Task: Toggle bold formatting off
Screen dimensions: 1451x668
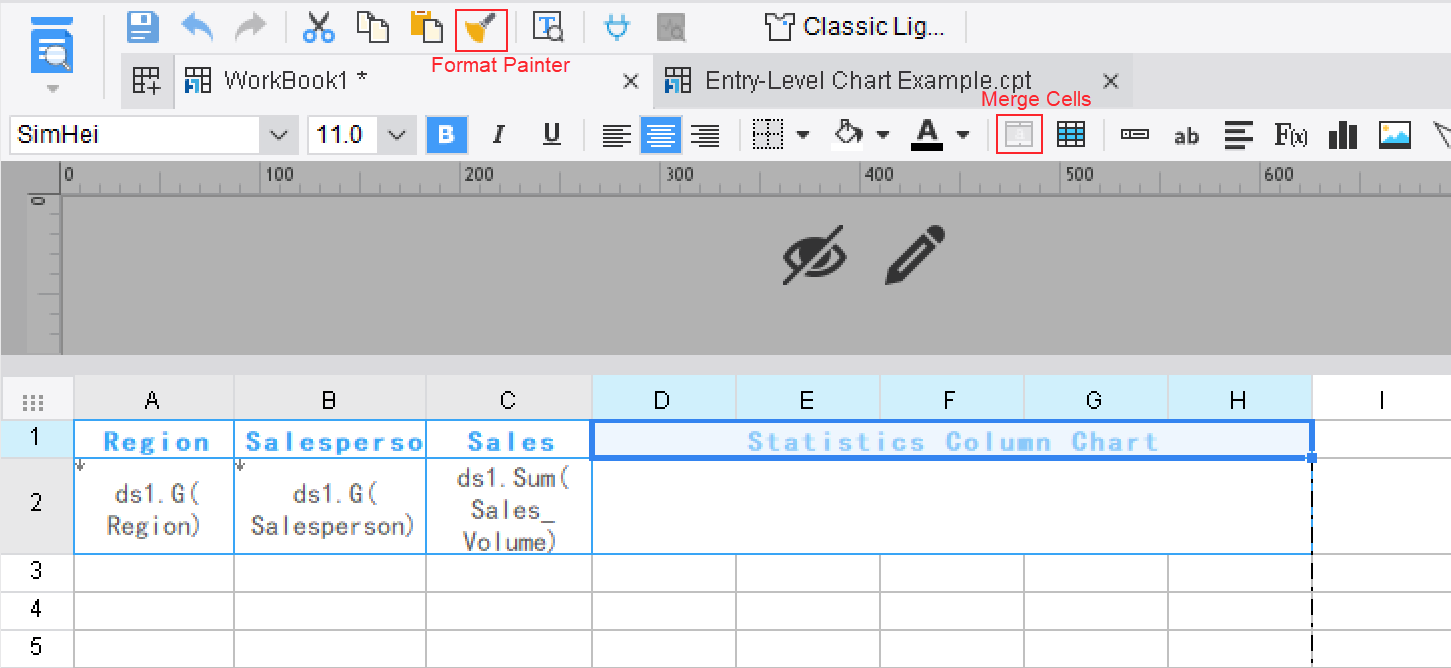Action: [444, 134]
